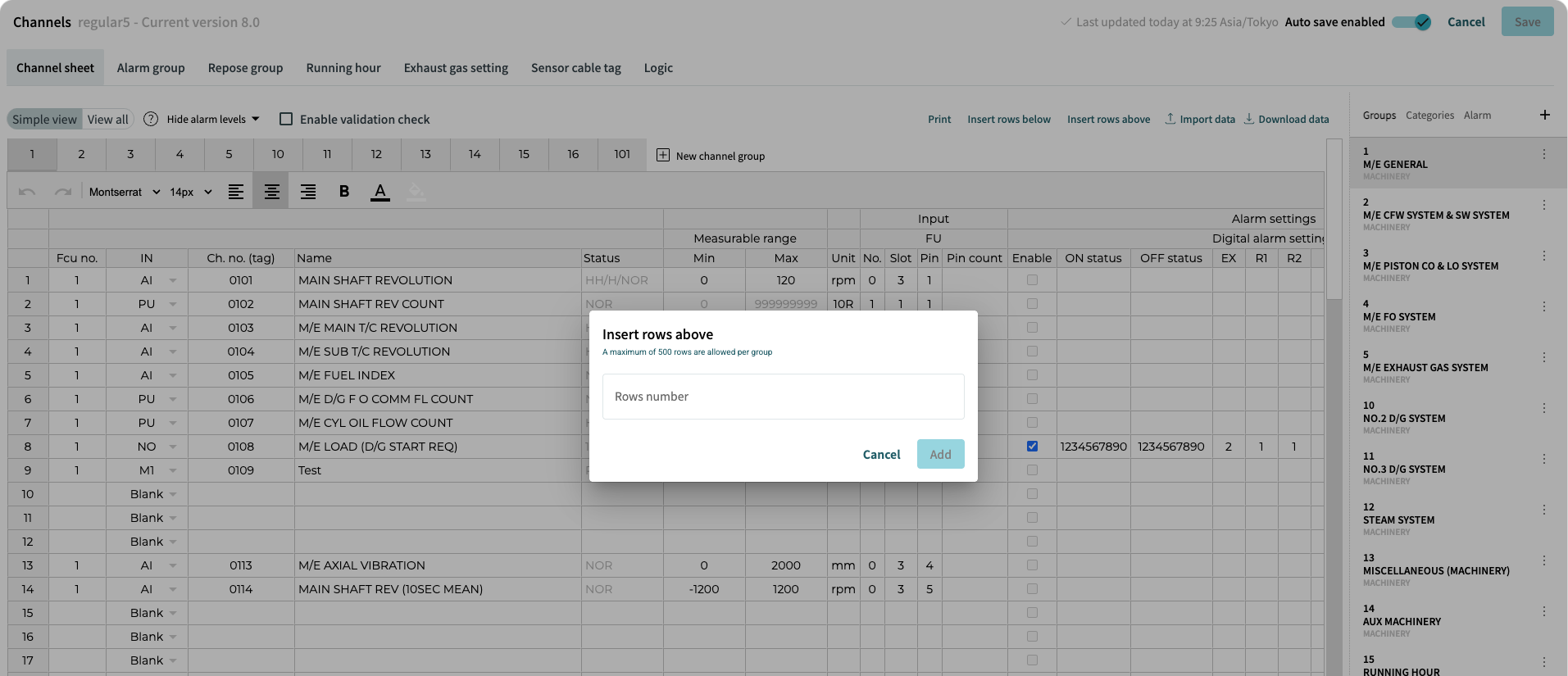The width and height of the screenshot is (1568, 676).
Task: Toggle Auto save enabled switch
Action: [x=1411, y=22]
